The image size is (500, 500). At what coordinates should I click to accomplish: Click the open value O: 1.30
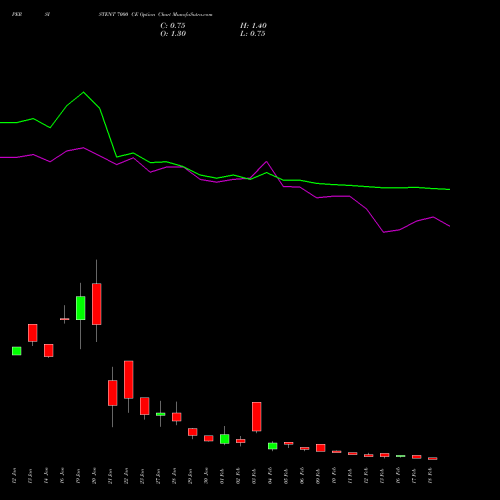pyautogui.click(x=173, y=34)
